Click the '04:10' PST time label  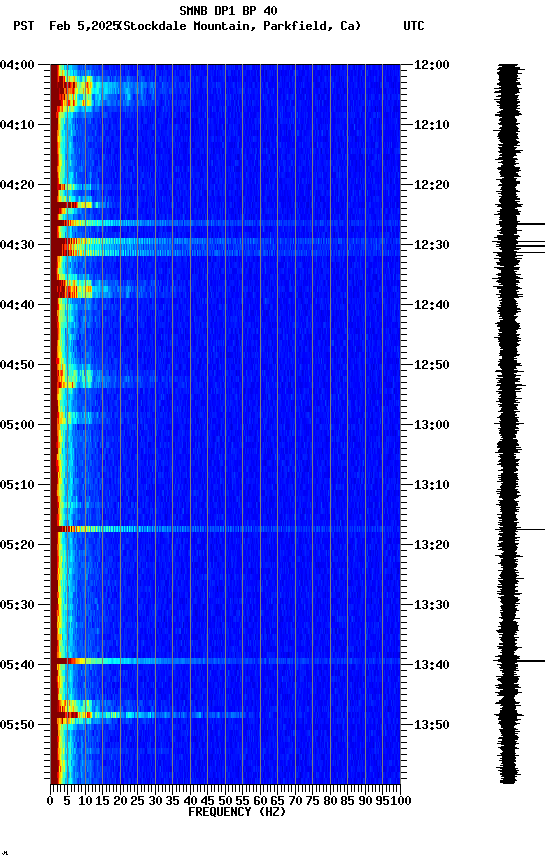17,125
